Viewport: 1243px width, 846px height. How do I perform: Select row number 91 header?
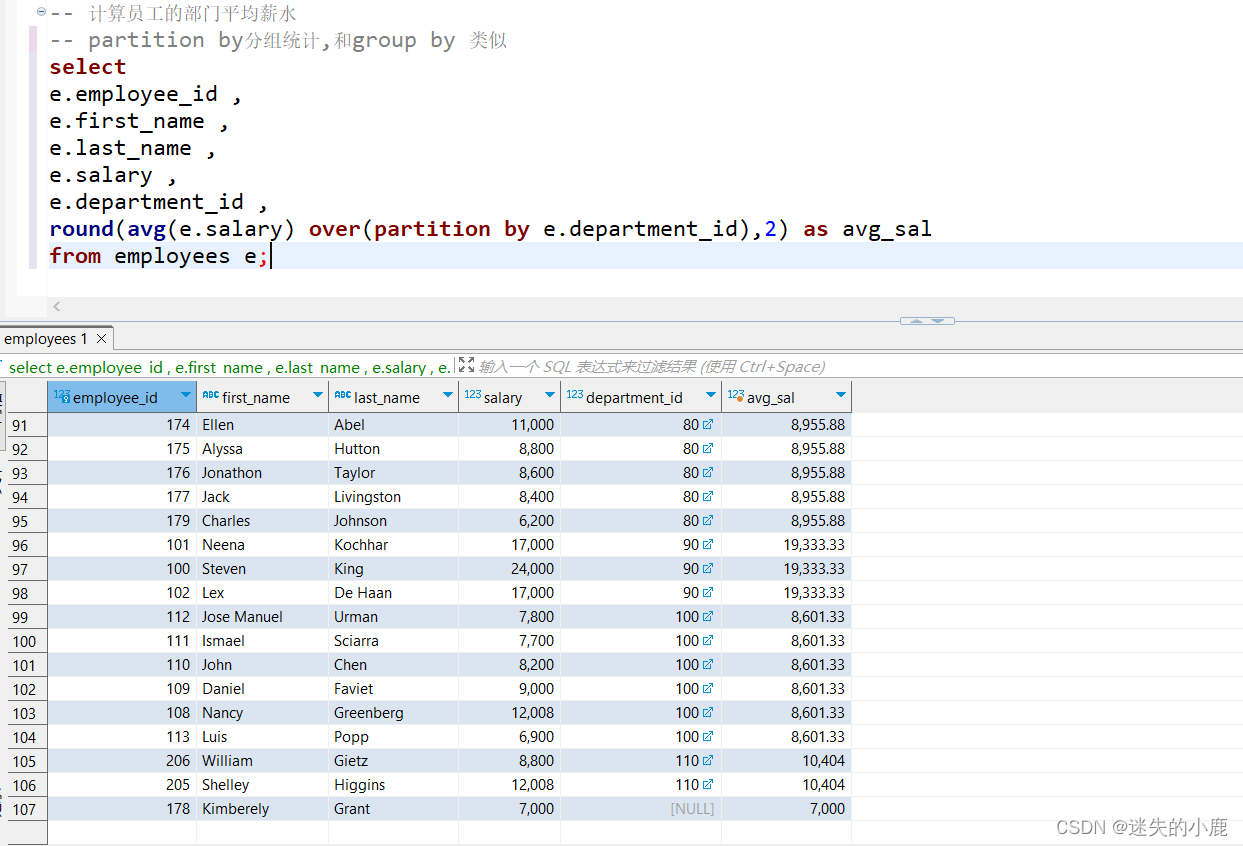click(27, 424)
